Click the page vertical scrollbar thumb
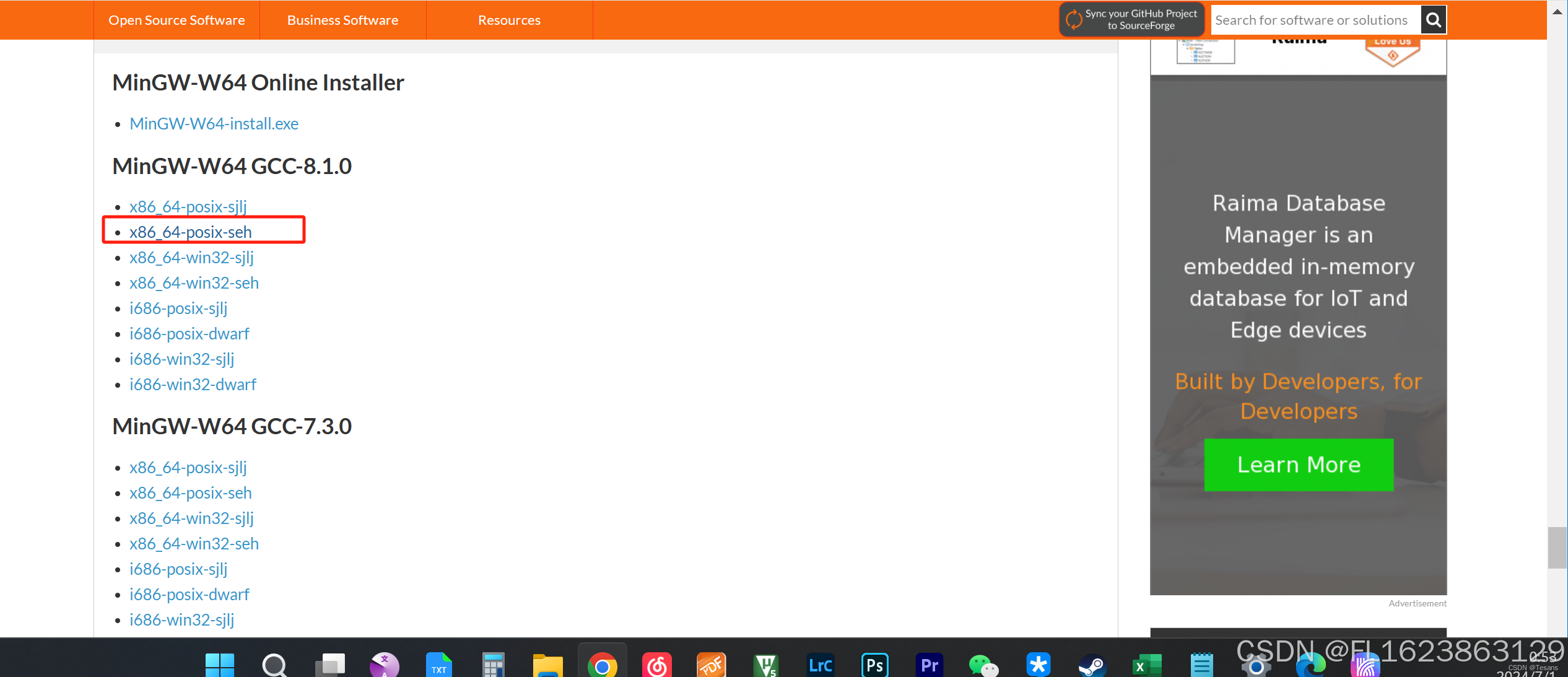Screen dimensions: 1568x677 tap(1557, 548)
